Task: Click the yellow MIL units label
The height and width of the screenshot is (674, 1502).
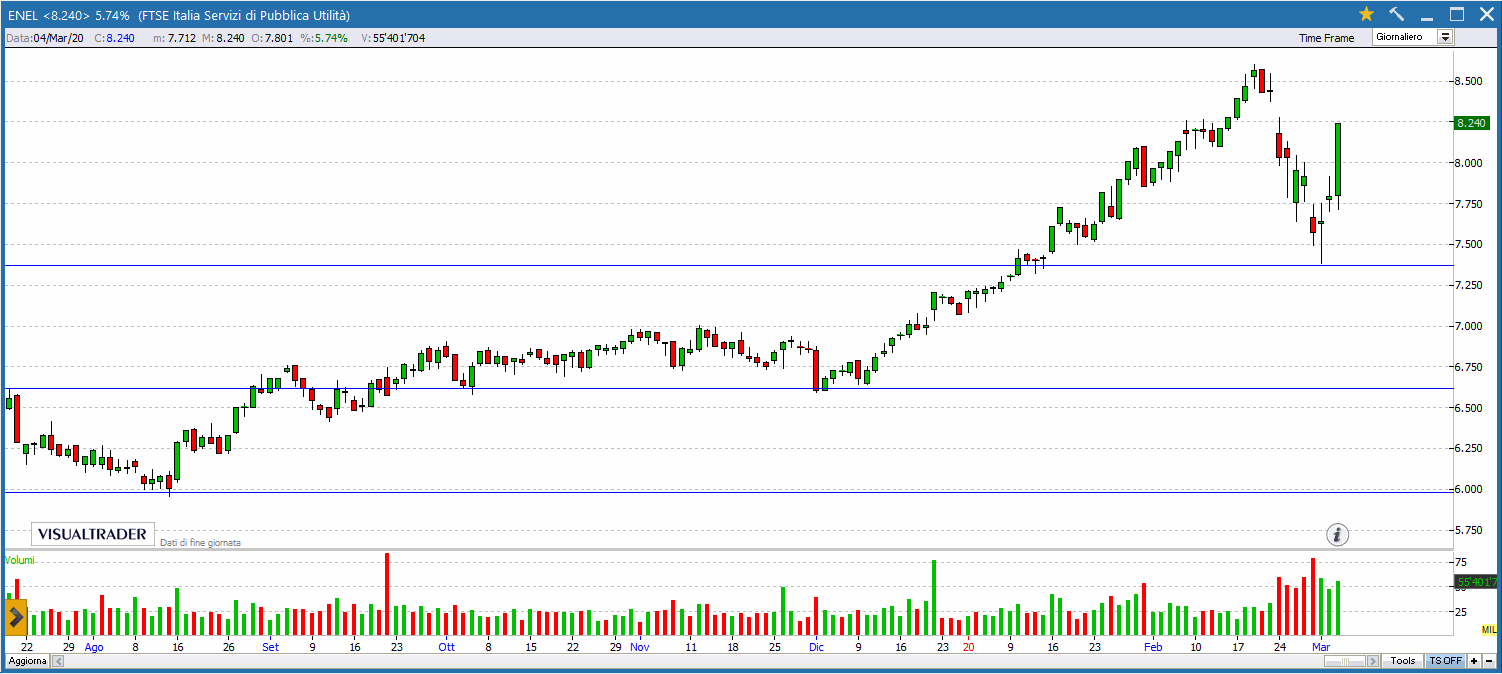Action: pyautogui.click(x=1489, y=629)
